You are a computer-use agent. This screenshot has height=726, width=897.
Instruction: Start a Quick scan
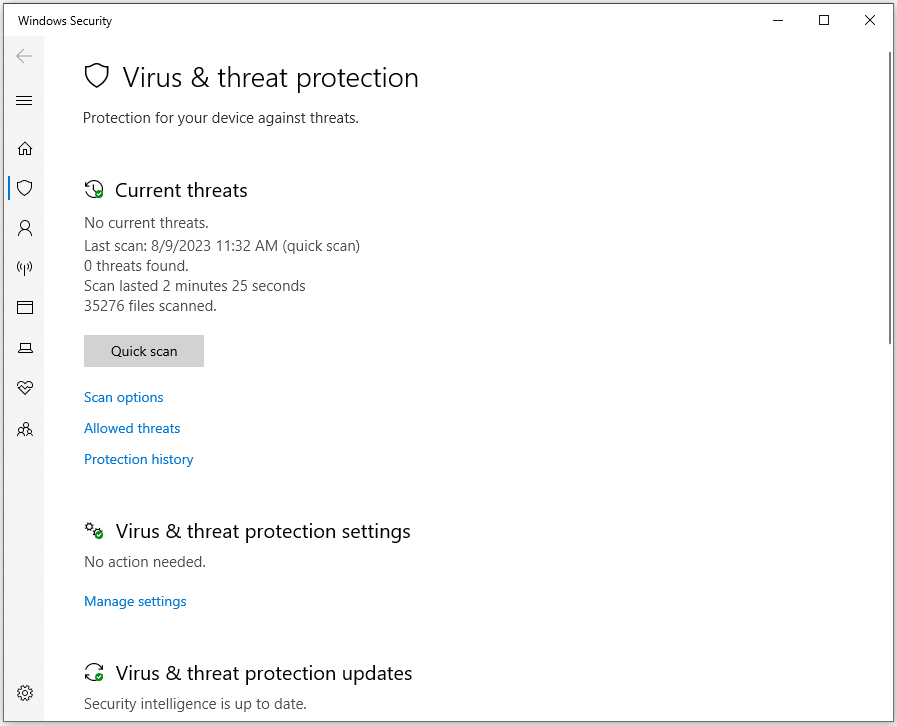click(144, 351)
